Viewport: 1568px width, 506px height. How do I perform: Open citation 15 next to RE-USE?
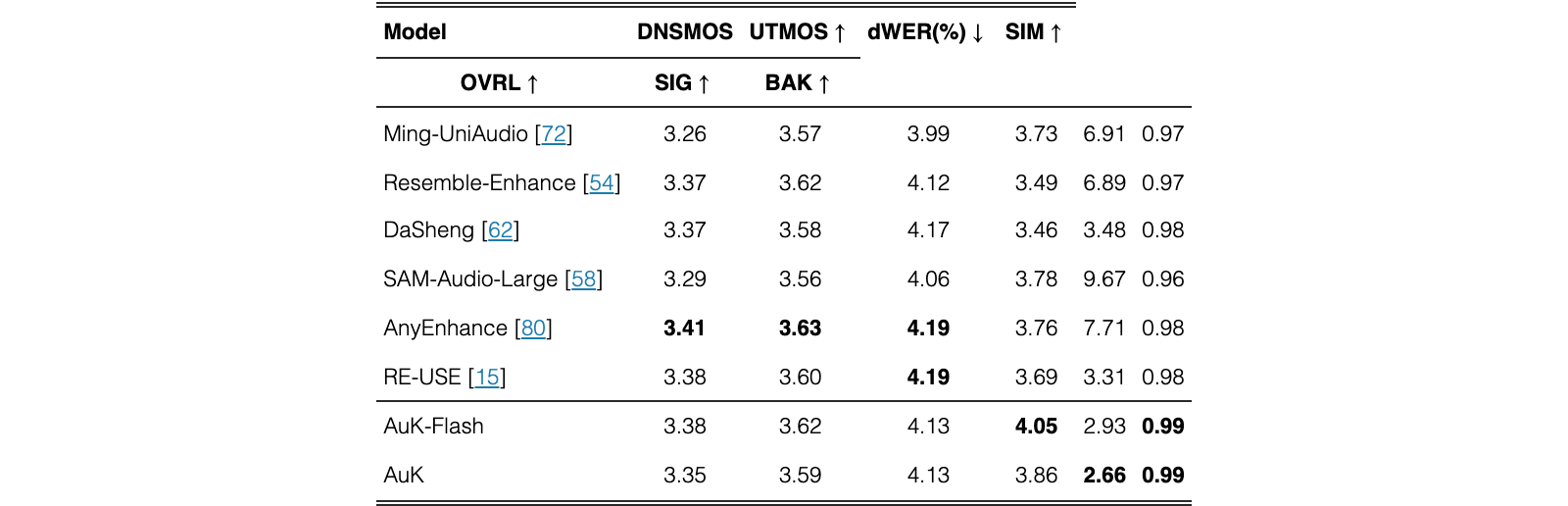(487, 377)
